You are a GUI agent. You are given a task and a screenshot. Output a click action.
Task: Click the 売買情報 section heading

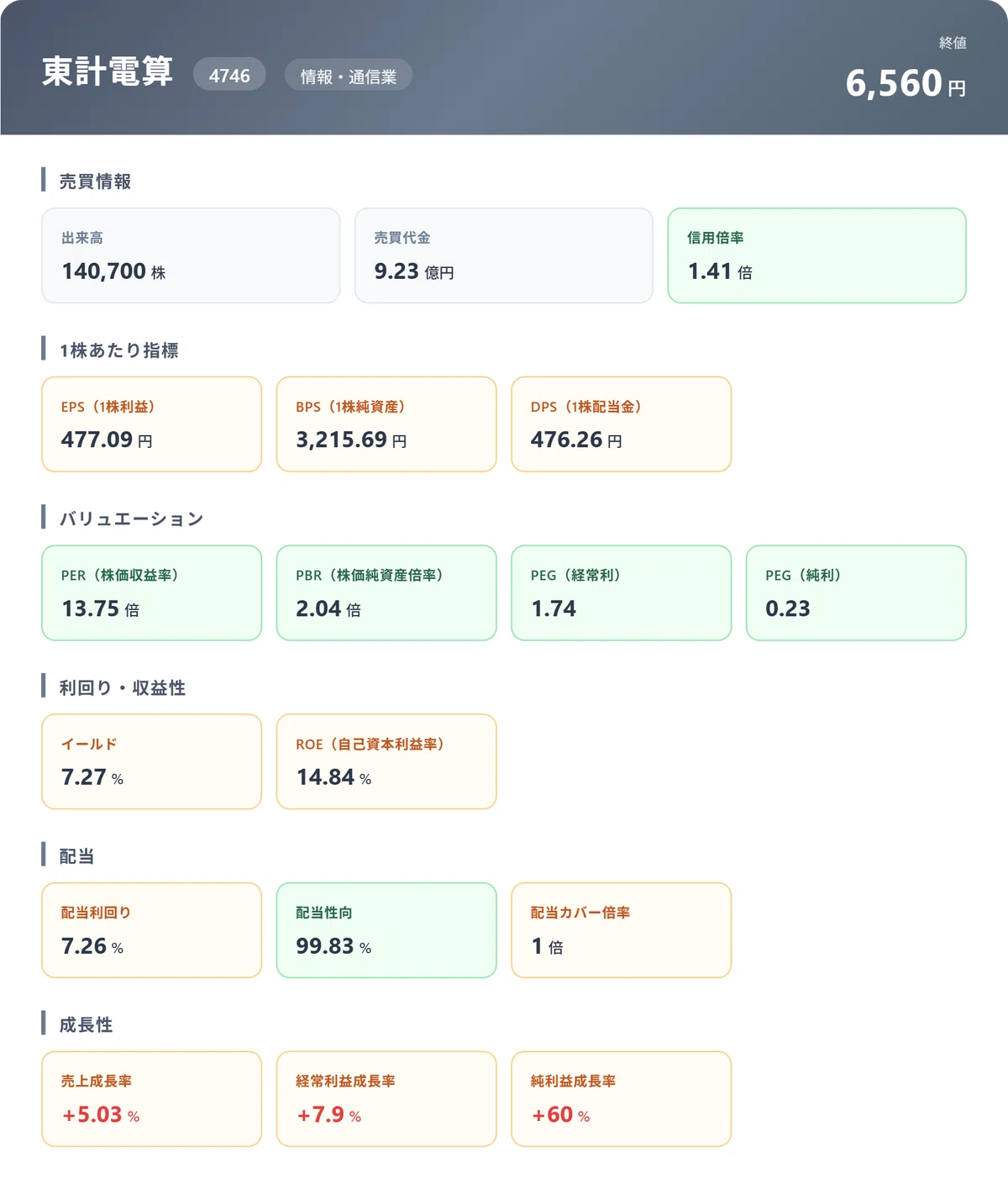point(95,182)
